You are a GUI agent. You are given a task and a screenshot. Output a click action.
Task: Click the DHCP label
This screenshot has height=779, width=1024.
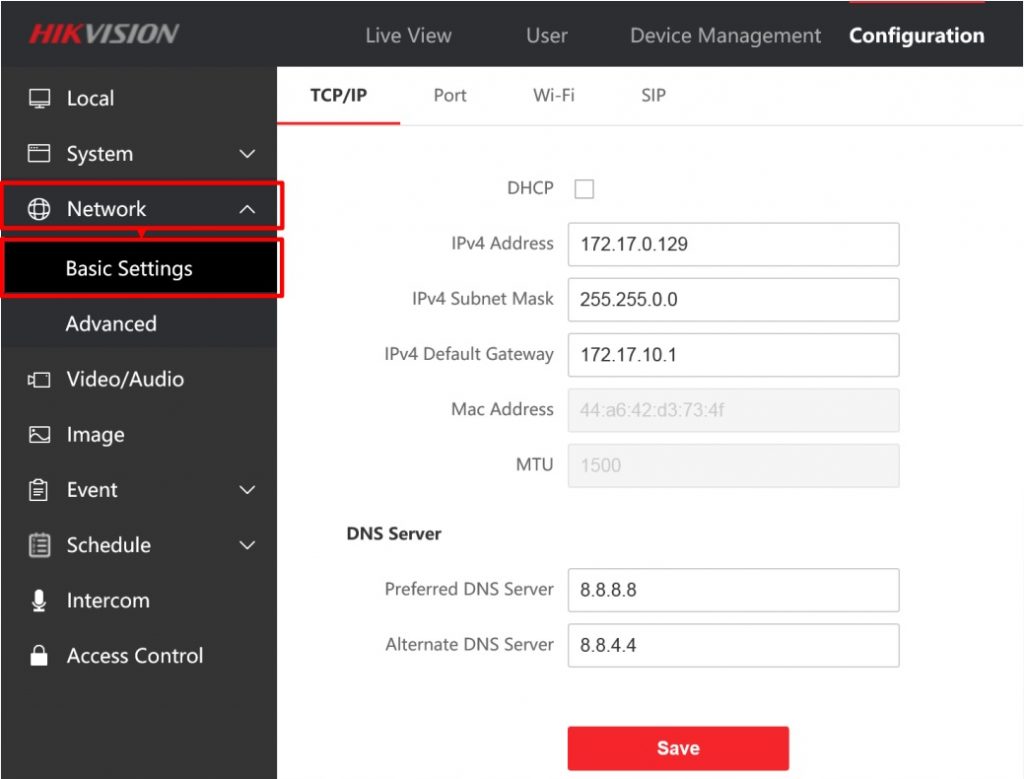pos(530,188)
